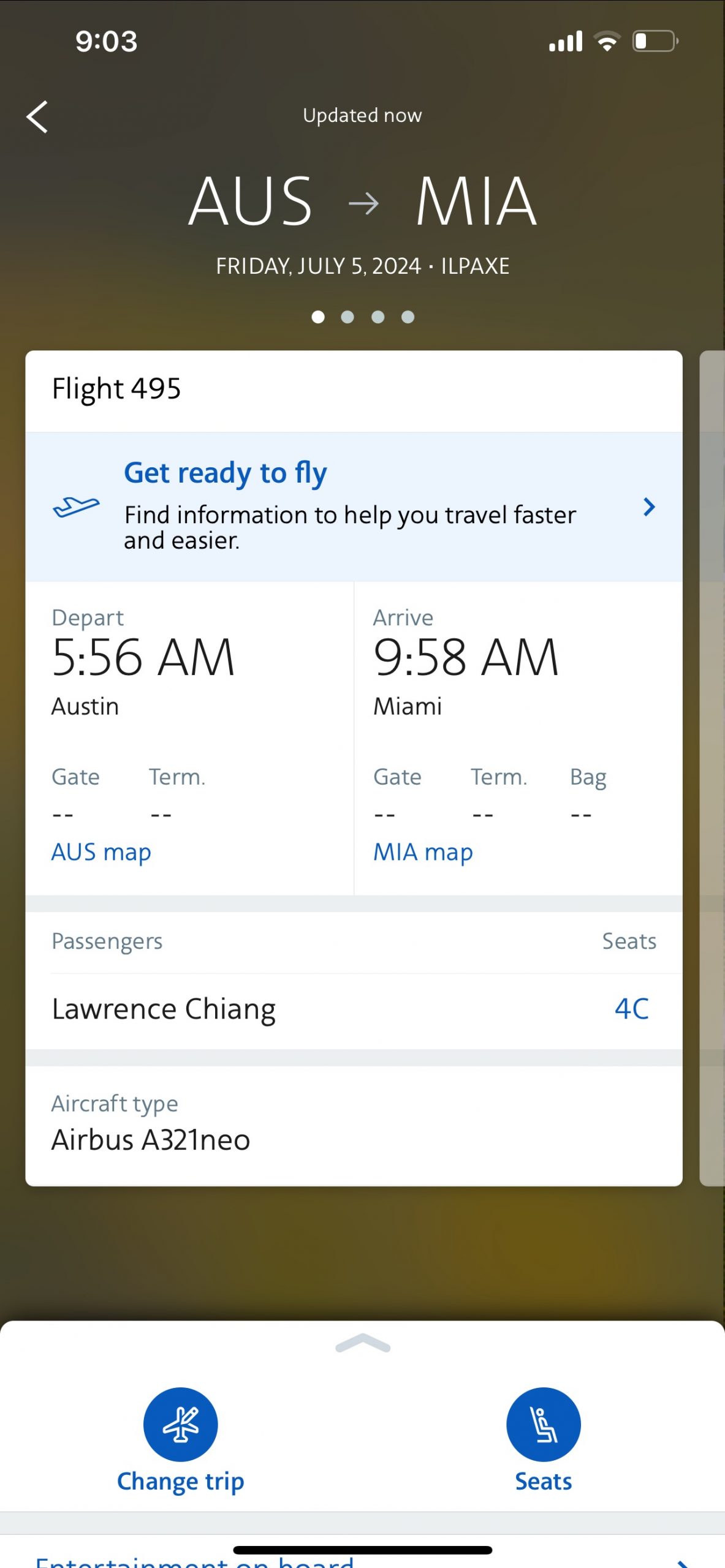Screen dimensions: 725x1568
Task: Tap the cellular signal bars icon
Action: (x=565, y=42)
